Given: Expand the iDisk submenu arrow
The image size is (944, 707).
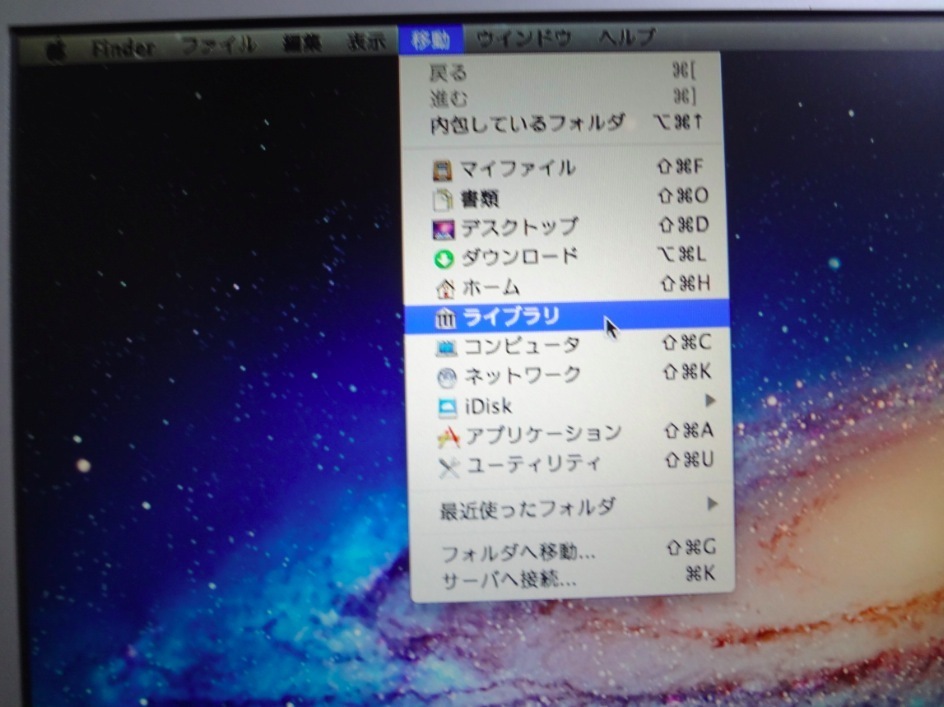Looking at the screenshot, I should [711, 402].
